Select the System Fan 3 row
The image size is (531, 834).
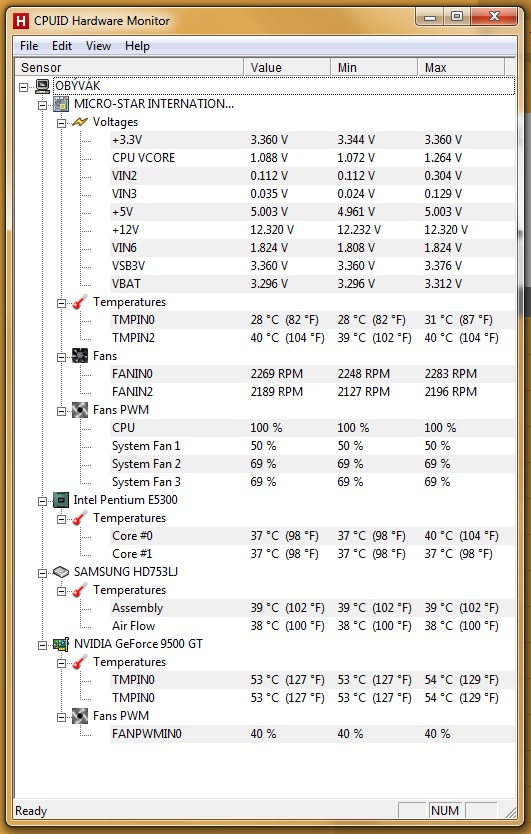312,482
